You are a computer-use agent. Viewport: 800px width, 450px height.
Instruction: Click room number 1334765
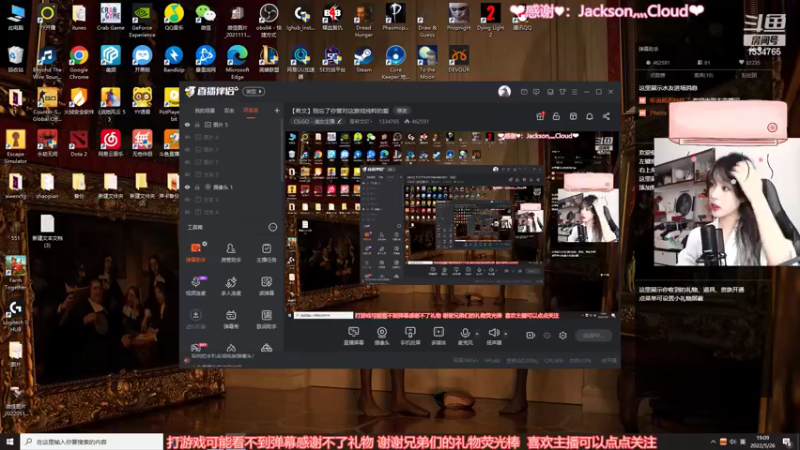(389, 121)
